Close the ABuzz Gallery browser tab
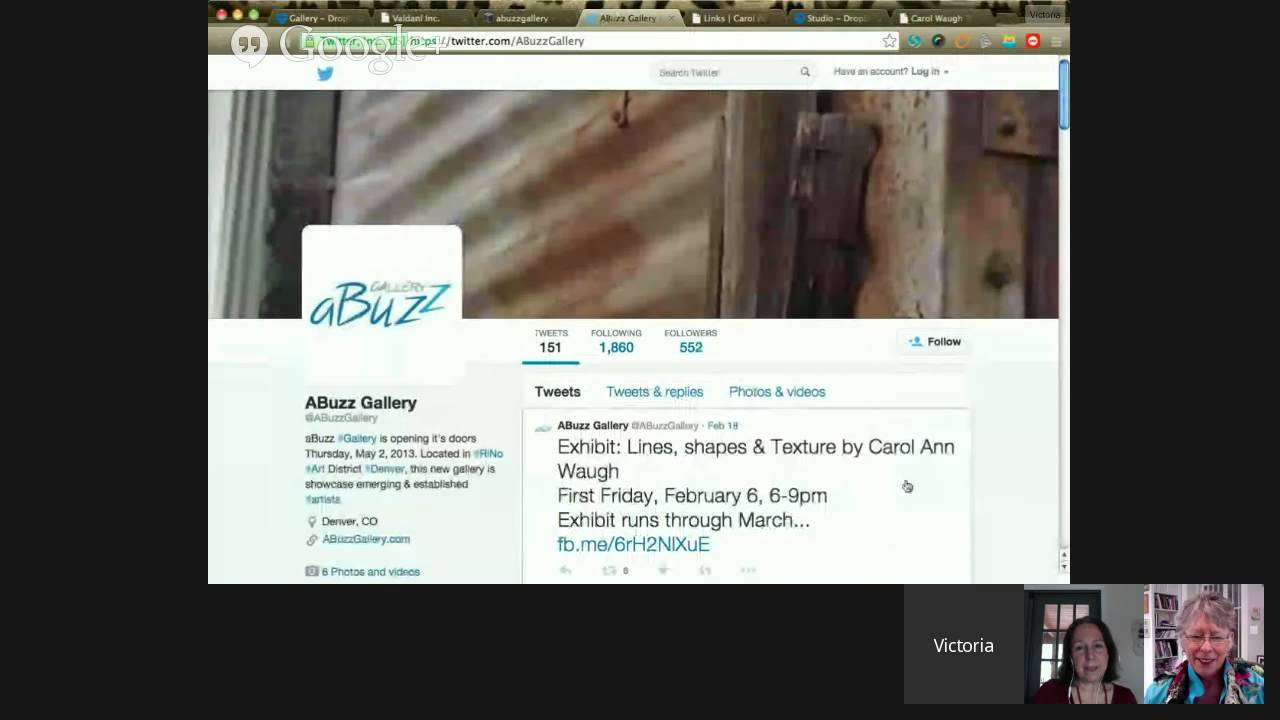Screen dimensions: 1280x720 click(x=671, y=18)
